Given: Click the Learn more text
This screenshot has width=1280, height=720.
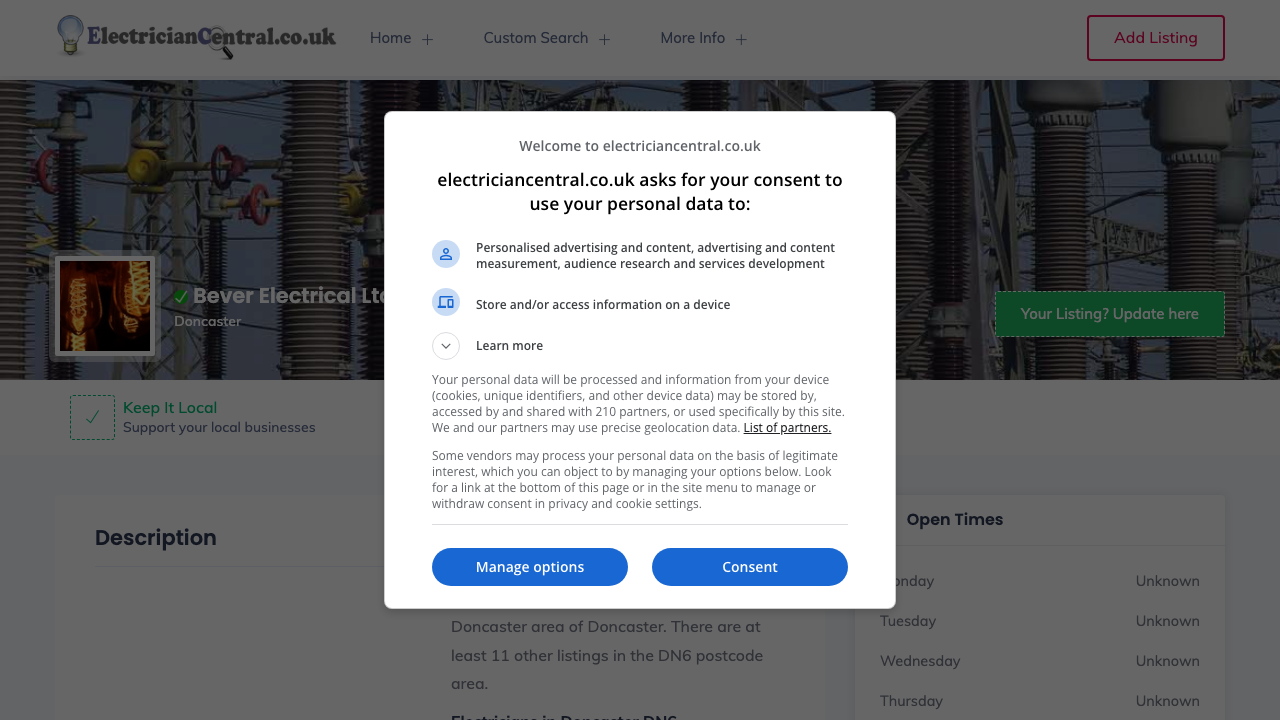Looking at the screenshot, I should 509,346.
